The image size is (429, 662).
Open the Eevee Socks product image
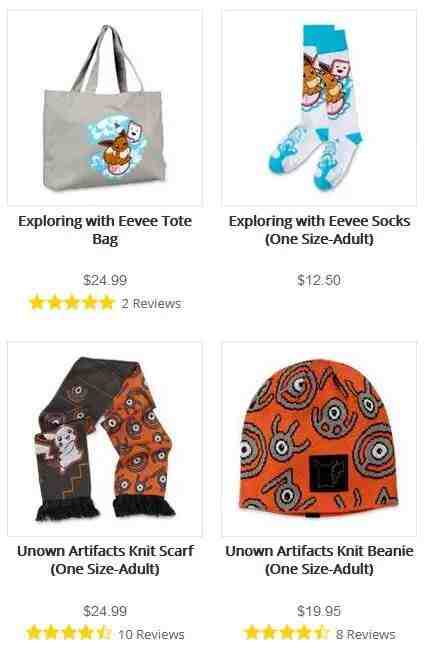coord(319,108)
